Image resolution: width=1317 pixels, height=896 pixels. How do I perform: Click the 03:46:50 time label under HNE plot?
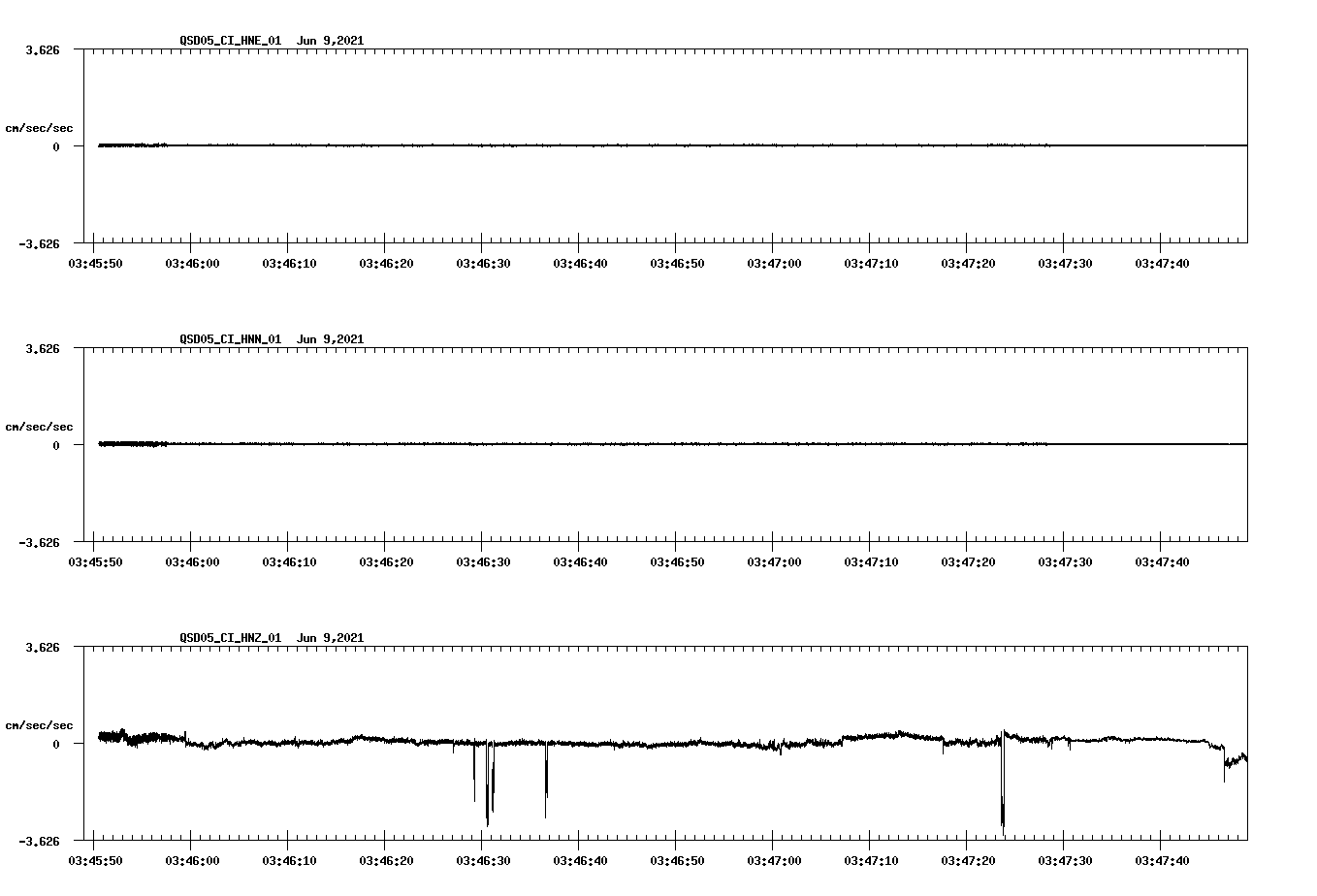click(677, 263)
